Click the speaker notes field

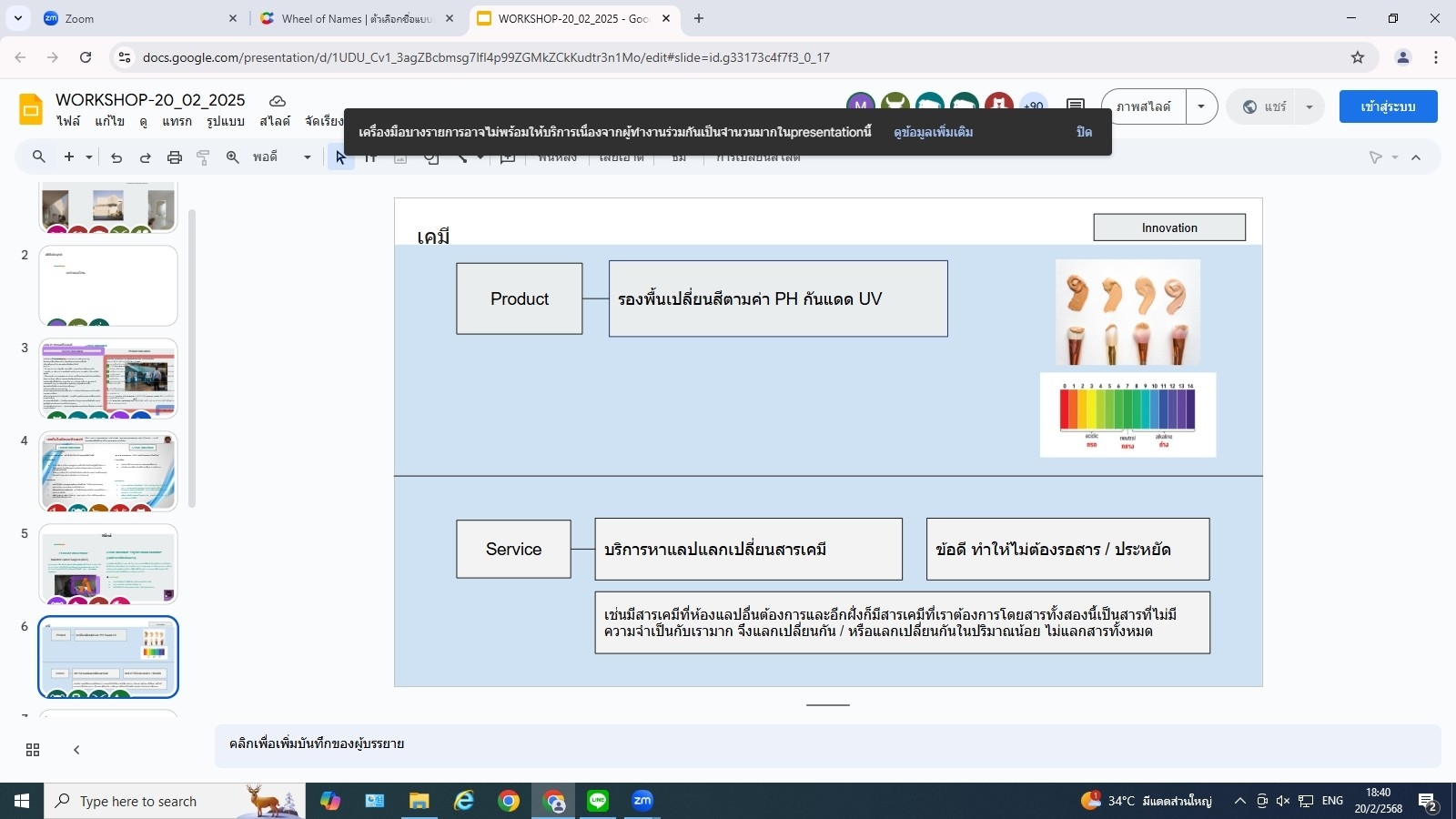coord(828,744)
